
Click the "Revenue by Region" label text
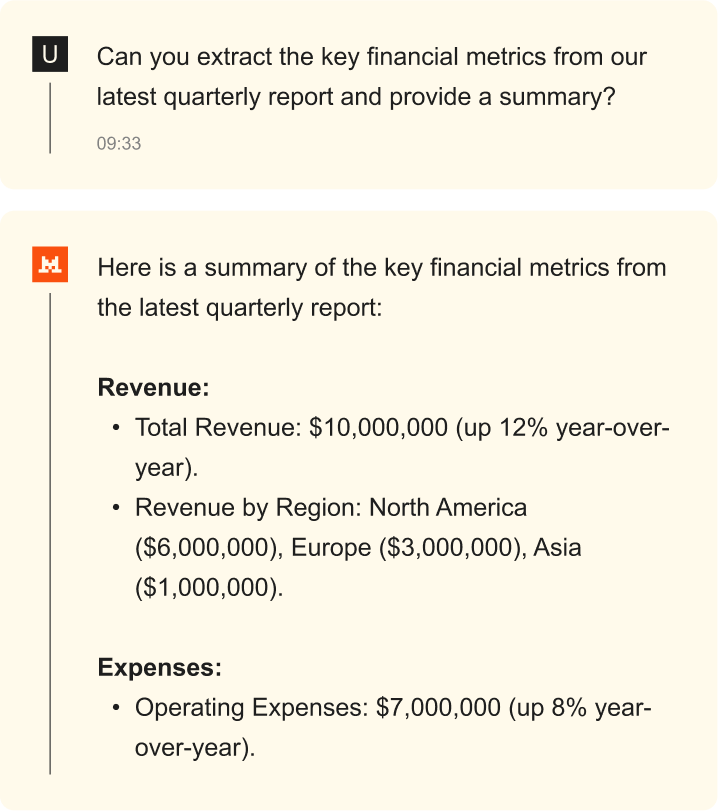[x=247, y=508]
